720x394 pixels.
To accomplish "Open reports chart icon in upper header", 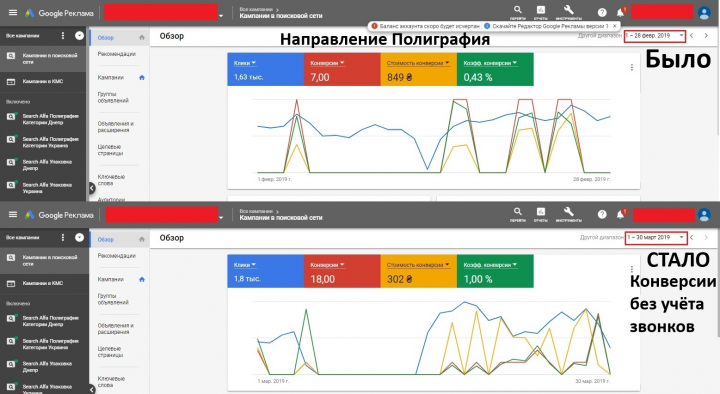I will pos(541,10).
